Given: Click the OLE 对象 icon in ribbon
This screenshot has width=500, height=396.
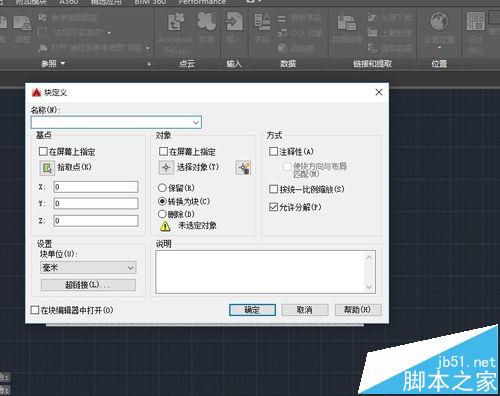Looking at the screenshot, I should (282, 33).
